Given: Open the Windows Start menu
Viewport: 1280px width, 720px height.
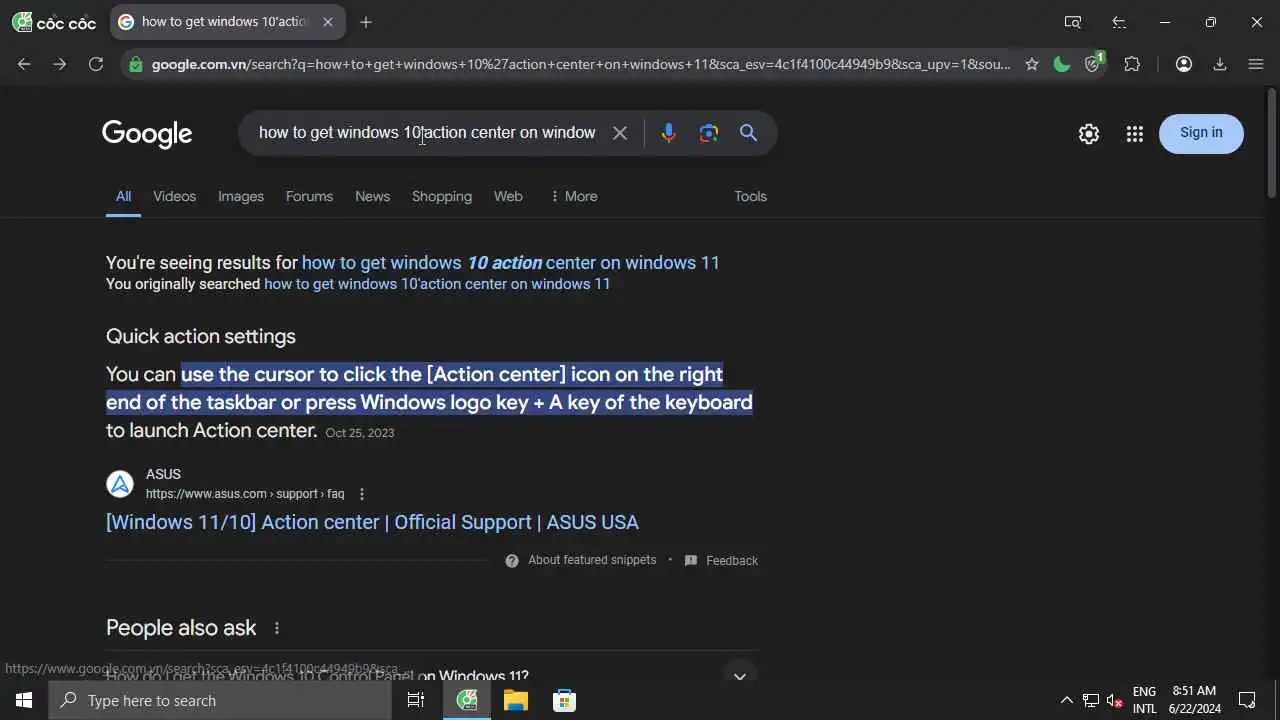Looking at the screenshot, I should pyautogui.click(x=24, y=700).
